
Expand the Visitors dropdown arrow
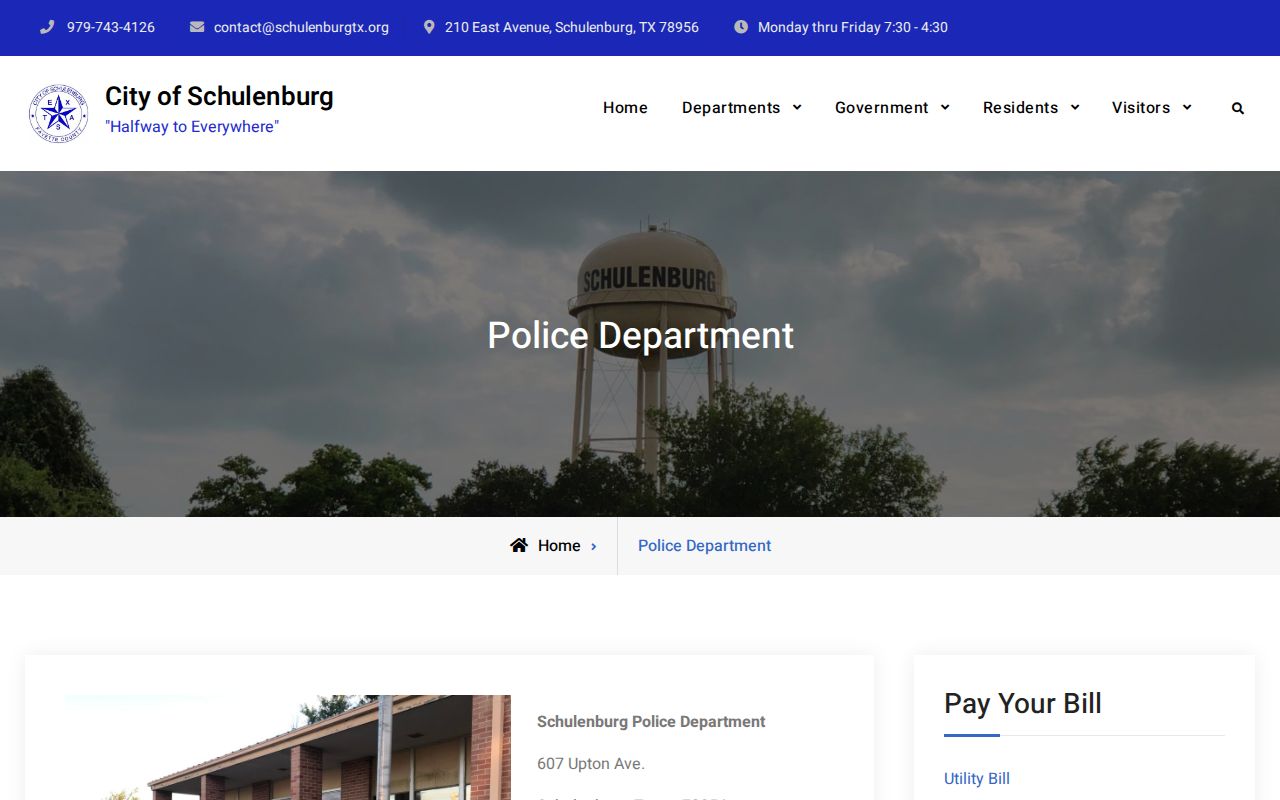[x=1187, y=107]
